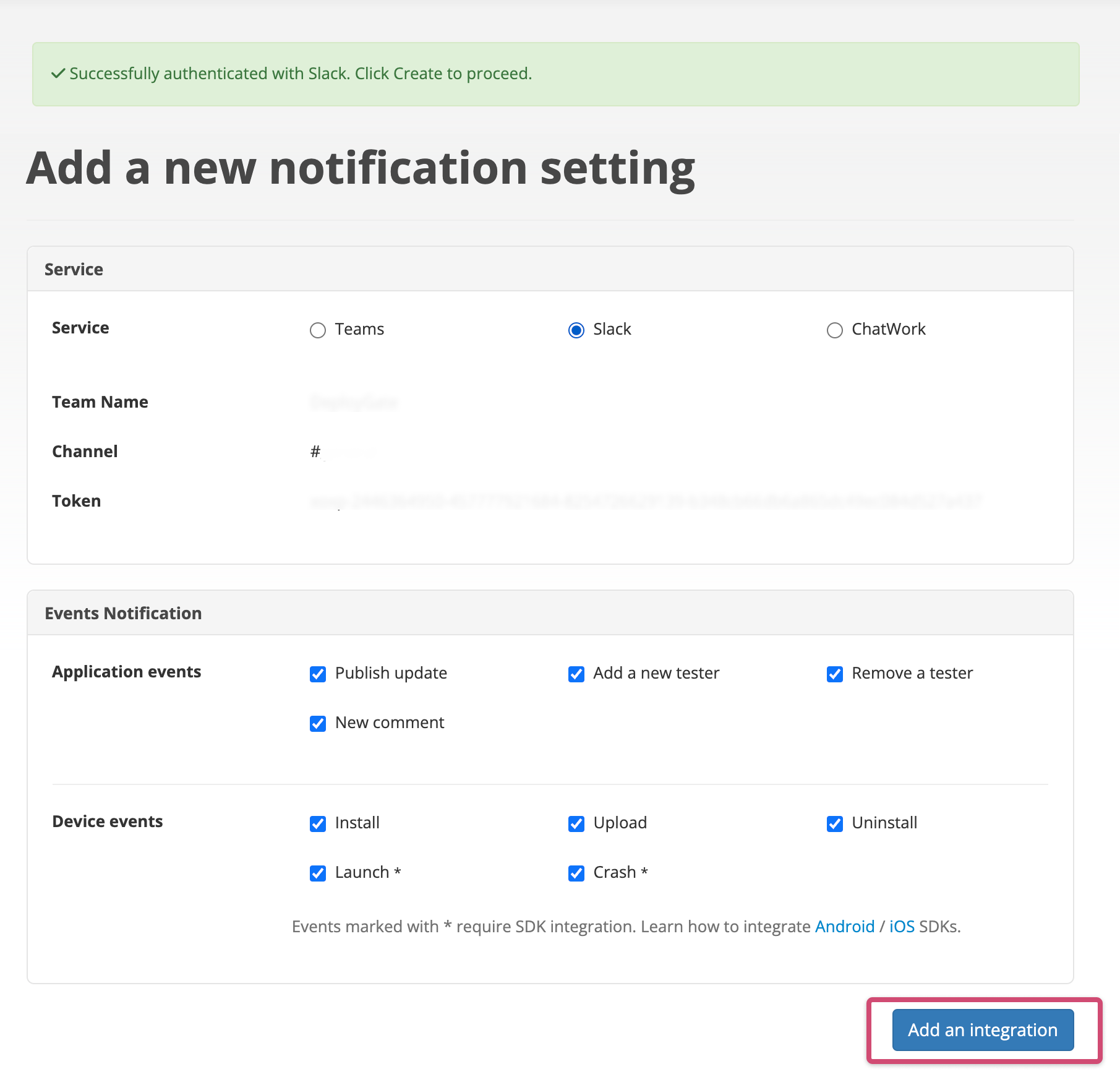Click the Token field value
The height and width of the screenshot is (1090, 1120).
[643, 502]
